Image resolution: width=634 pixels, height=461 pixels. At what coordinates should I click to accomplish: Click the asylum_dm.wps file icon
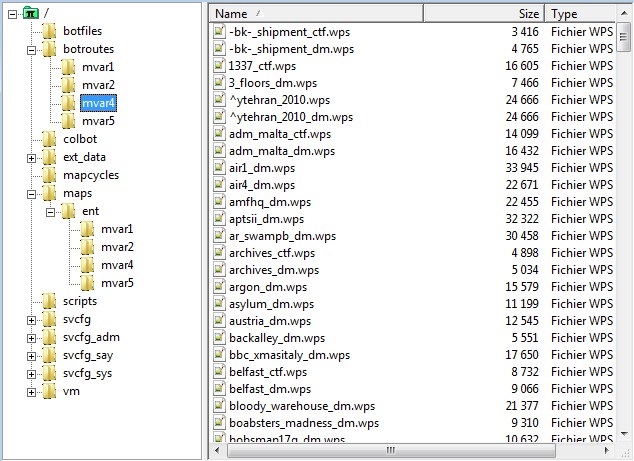pyautogui.click(x=220, y=304)
